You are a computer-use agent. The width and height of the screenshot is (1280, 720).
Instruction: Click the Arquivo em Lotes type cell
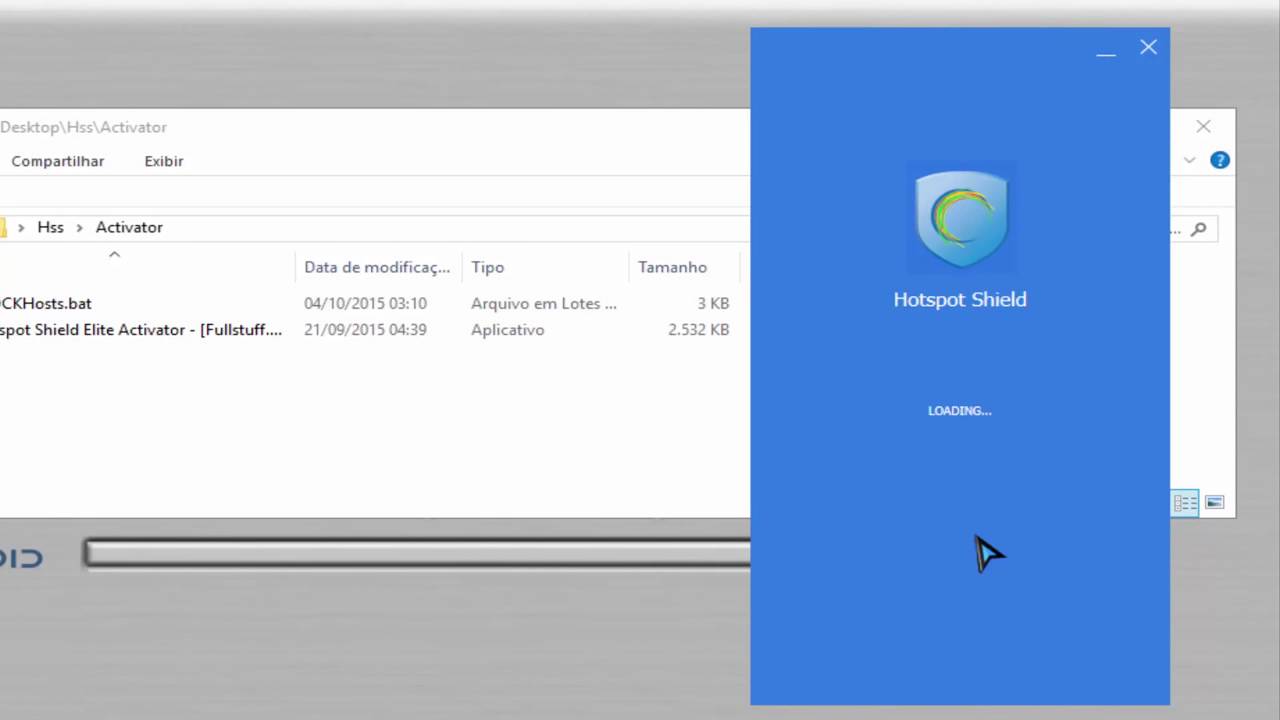pyautogui.click(x=544, y=303)
